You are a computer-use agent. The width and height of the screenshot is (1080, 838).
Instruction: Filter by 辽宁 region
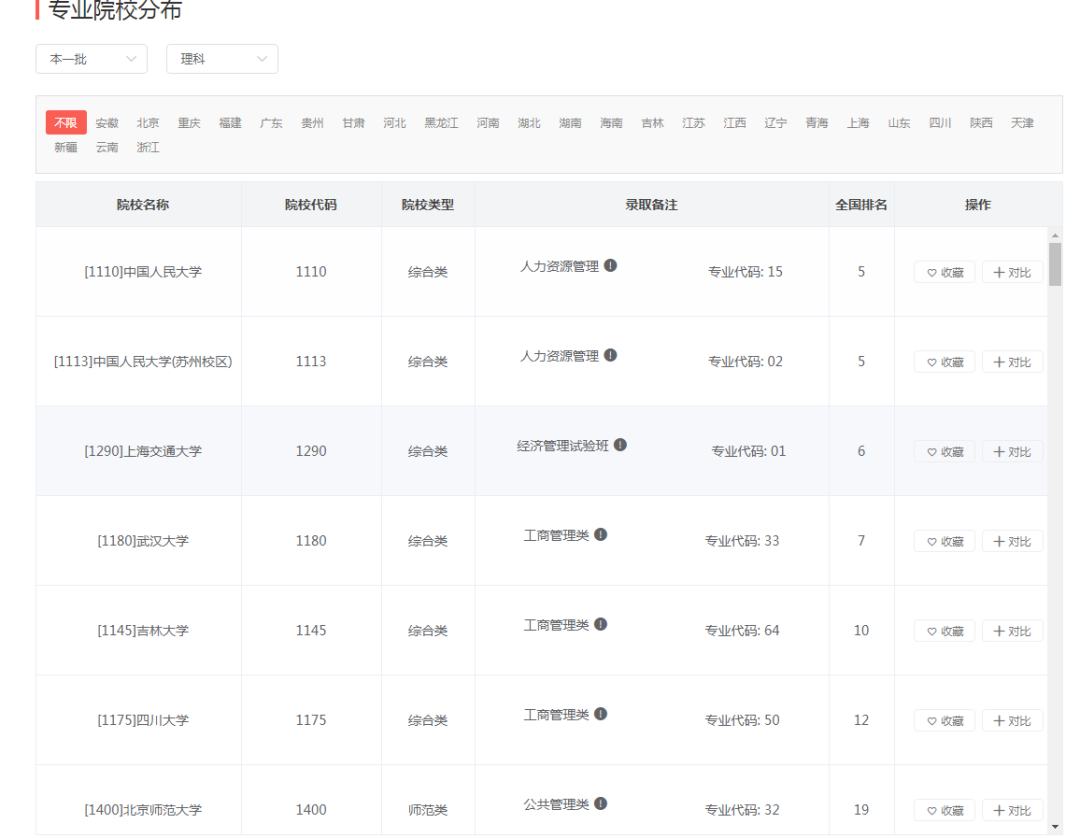776,123
